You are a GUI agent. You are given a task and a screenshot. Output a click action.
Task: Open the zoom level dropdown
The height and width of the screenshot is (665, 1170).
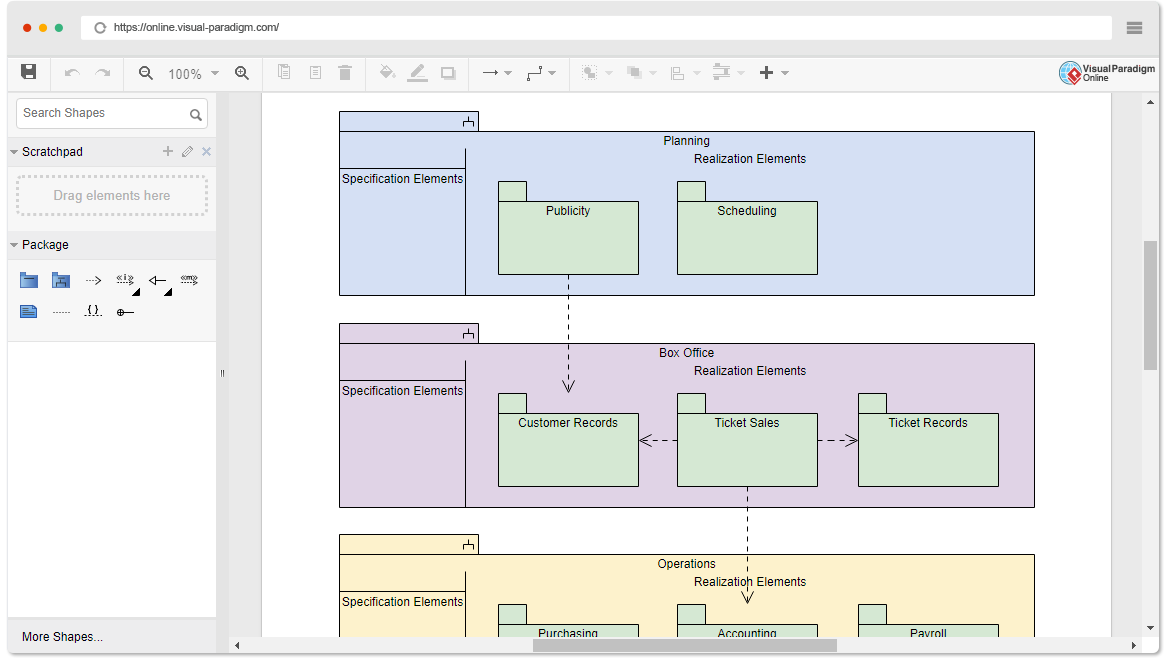pyautogui.click(x=213, y=72)
